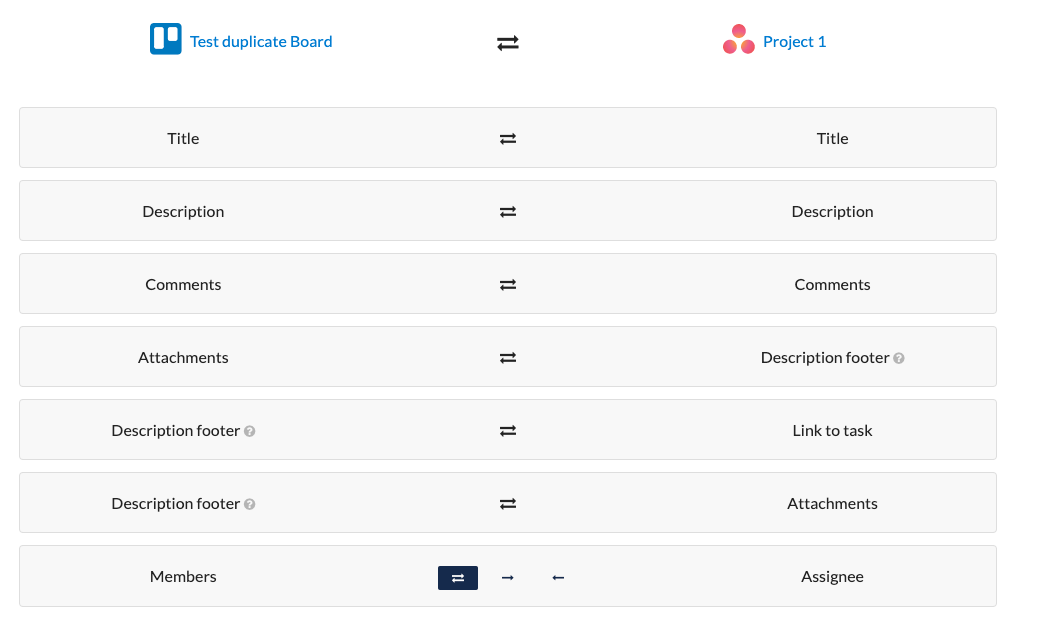Viewport: 1045px width, 635px height.
Task: Set Members to Assignee one-way right arrow
Action: point(508,578)
